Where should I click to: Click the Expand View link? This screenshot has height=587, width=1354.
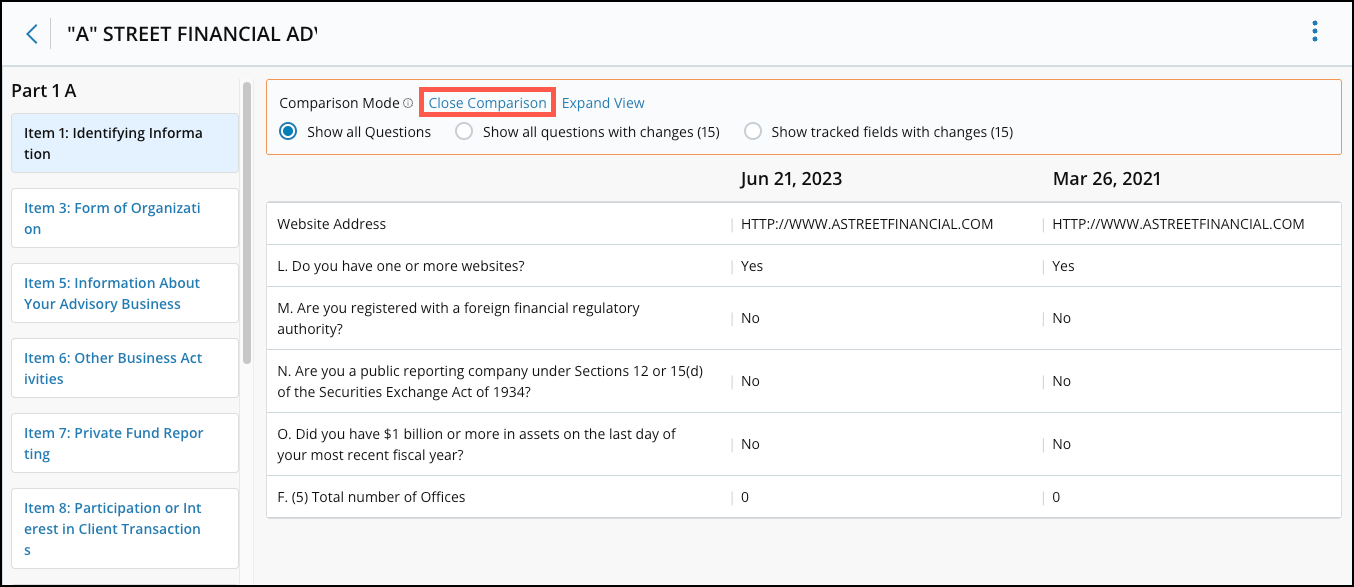[603, 103]
